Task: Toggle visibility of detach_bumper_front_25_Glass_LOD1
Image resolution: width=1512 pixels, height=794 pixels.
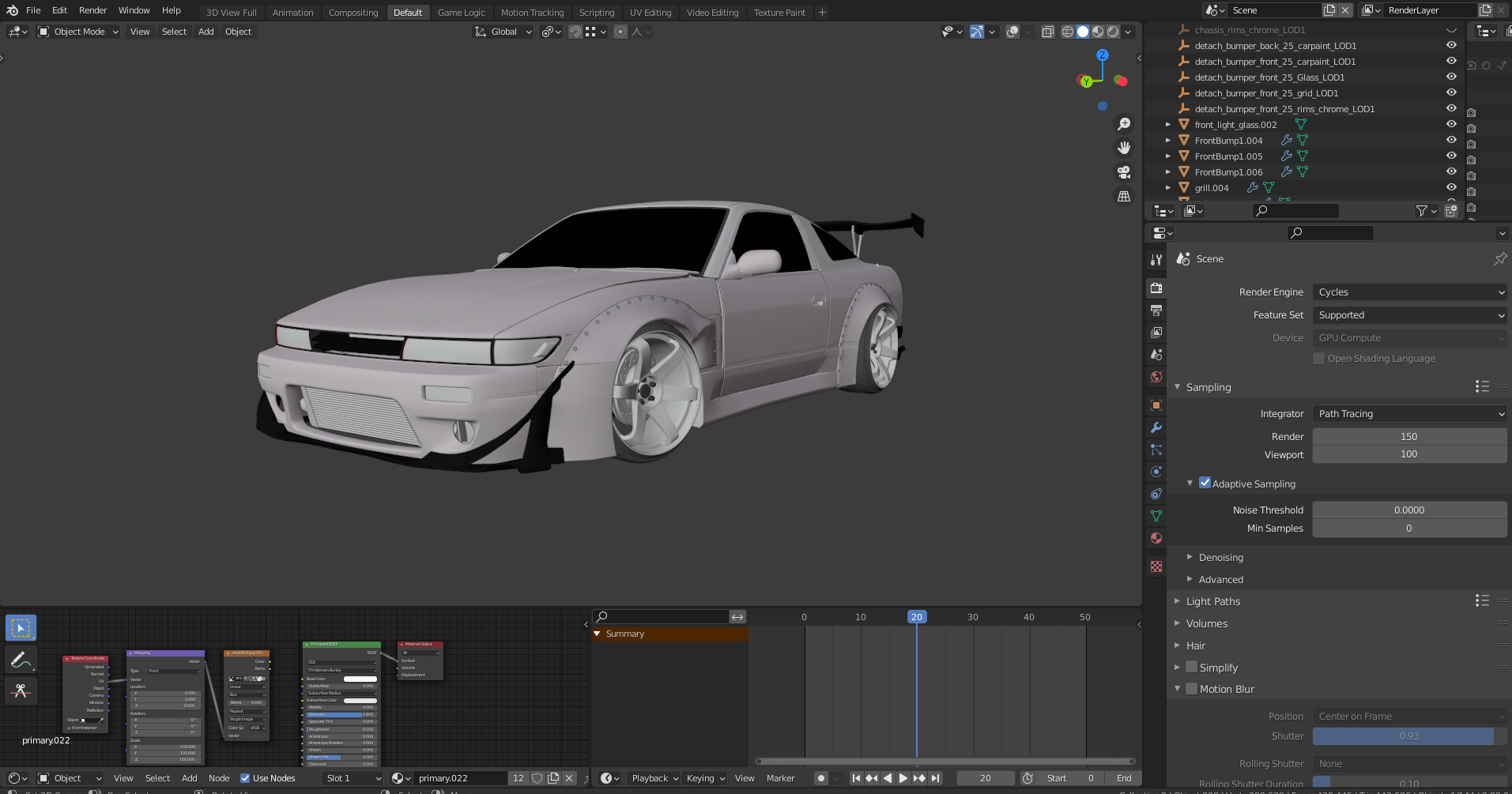Action: point(1451,77)
